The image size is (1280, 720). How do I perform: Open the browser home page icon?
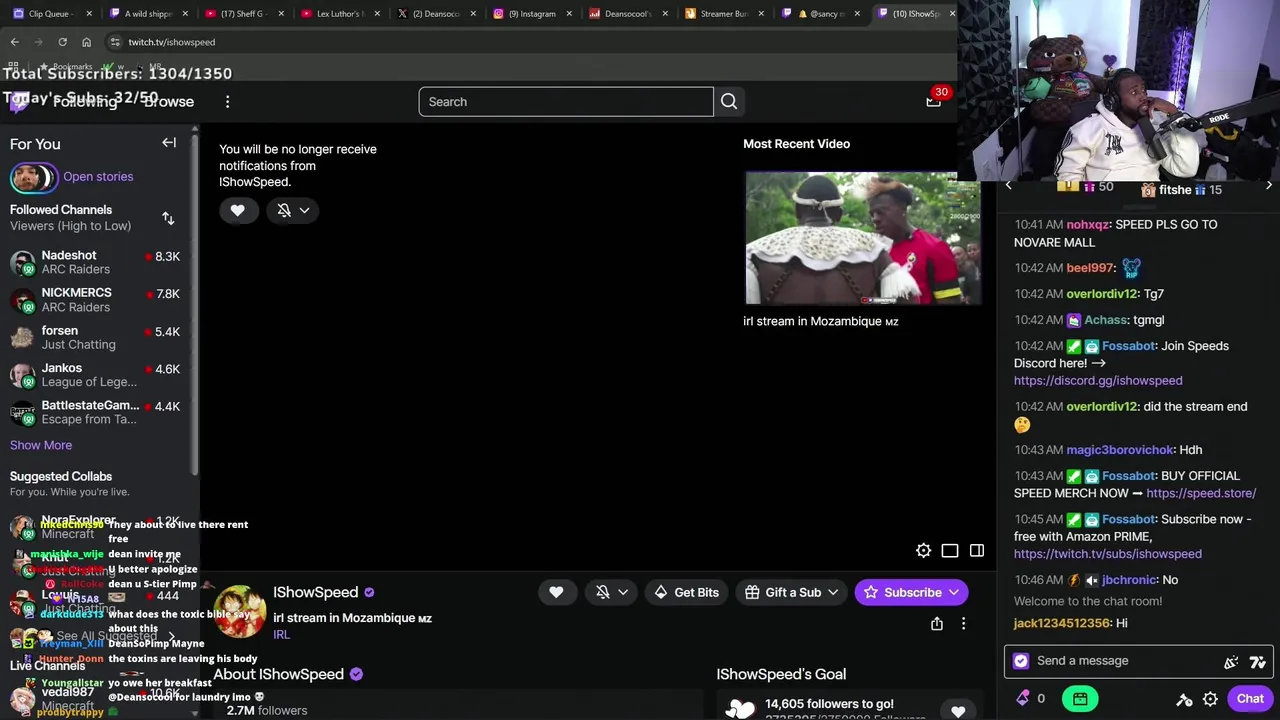[x=86, y=42]
